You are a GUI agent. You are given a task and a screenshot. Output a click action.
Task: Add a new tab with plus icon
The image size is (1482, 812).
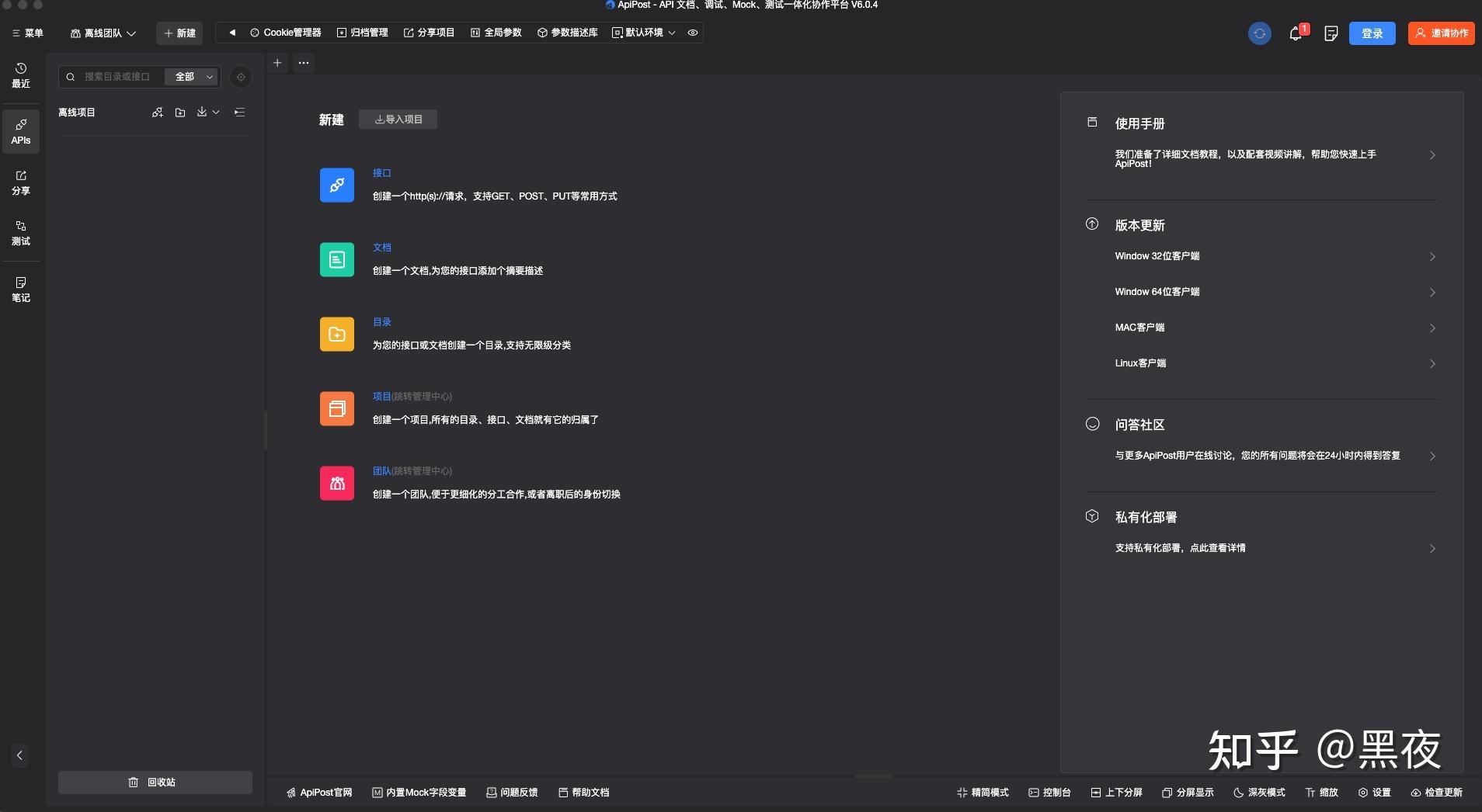pos(277,63)
